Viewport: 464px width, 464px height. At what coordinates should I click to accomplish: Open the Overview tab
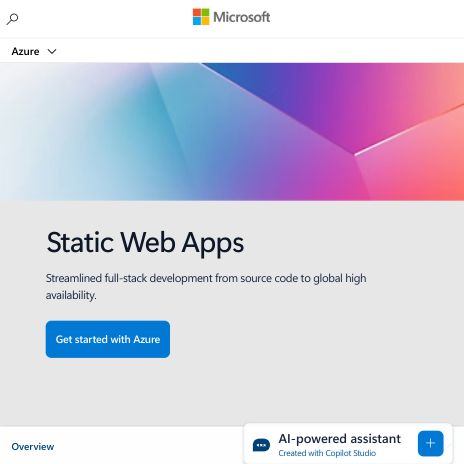[x=33, y=446]
